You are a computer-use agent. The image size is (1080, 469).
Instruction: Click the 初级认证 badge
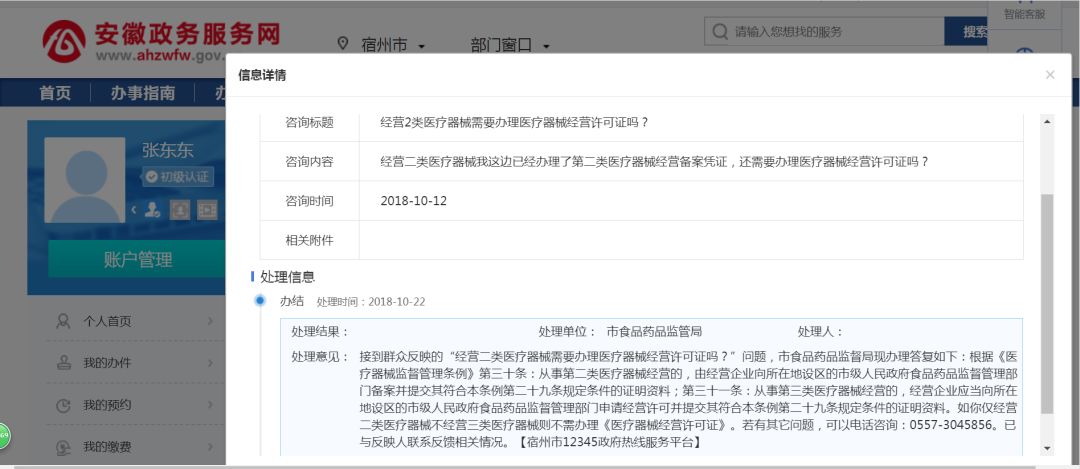178,177
